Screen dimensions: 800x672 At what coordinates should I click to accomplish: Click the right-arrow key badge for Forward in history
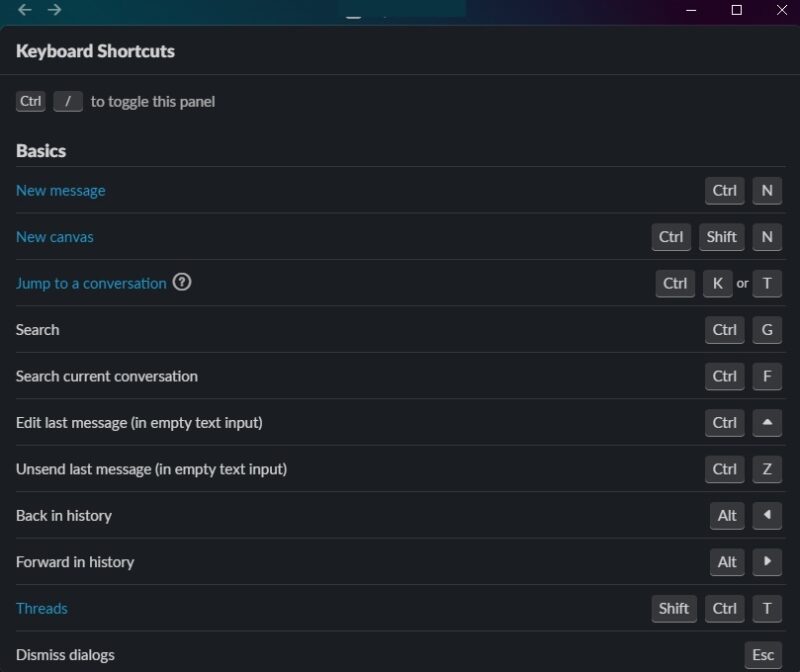point(767,562)
